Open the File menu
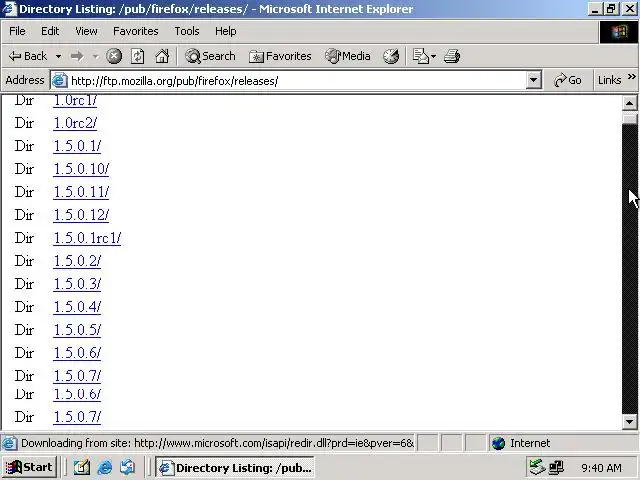 (x=17, y=31)
